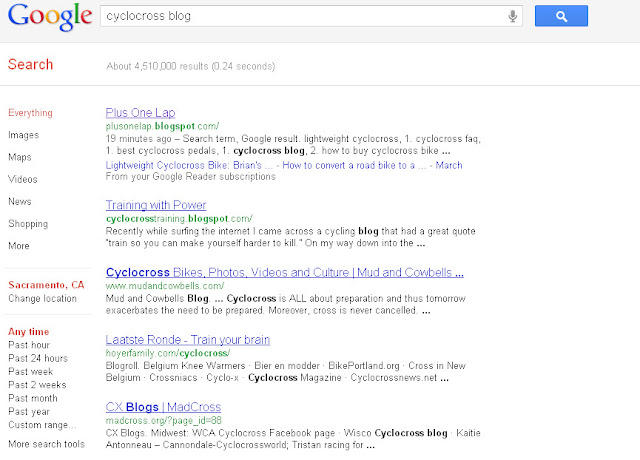Screen dimensions: 640x460
Task: Click Change location
Action: tap(42, 298)
